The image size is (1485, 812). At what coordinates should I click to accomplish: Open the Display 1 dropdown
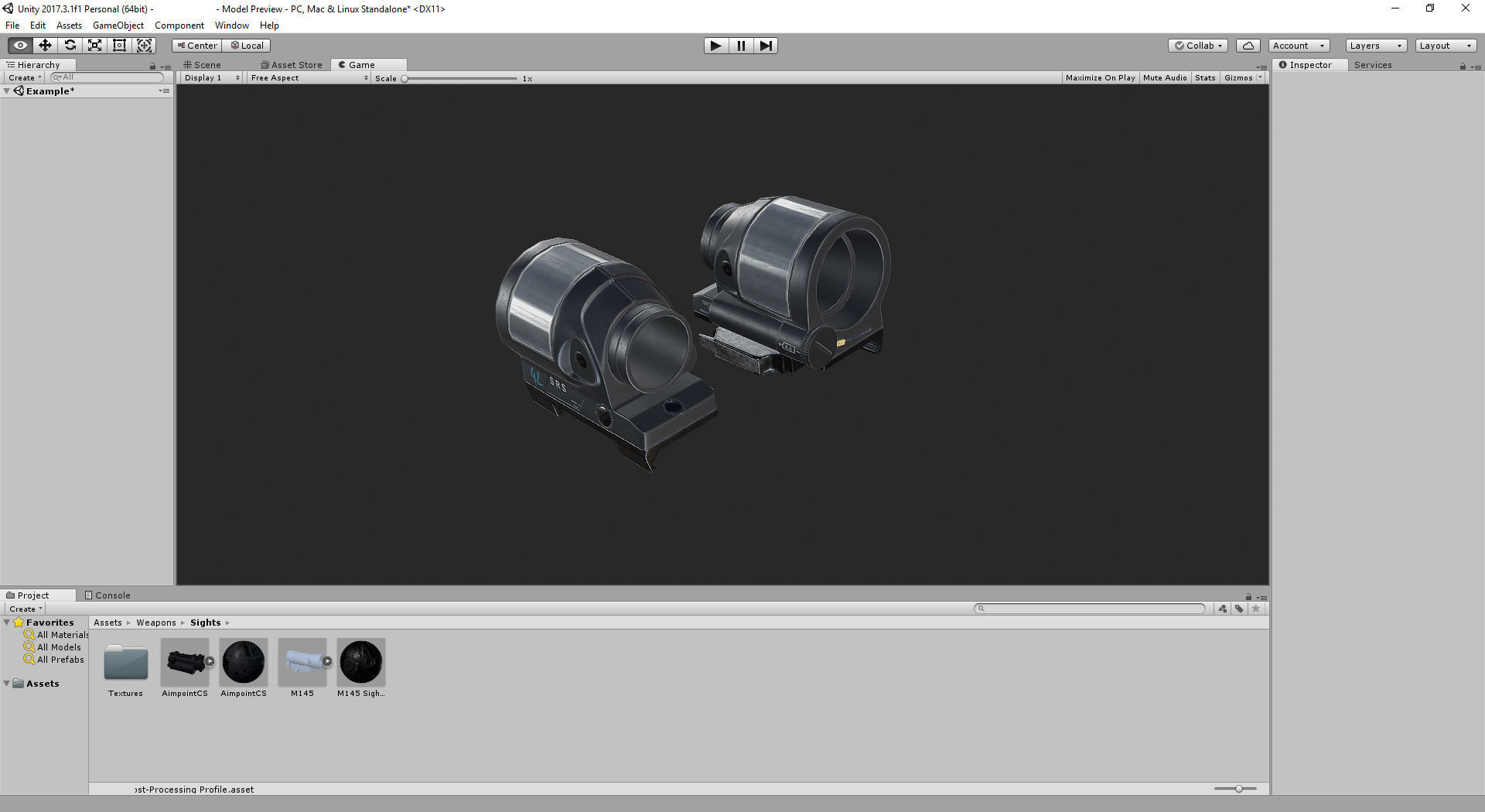212,78
